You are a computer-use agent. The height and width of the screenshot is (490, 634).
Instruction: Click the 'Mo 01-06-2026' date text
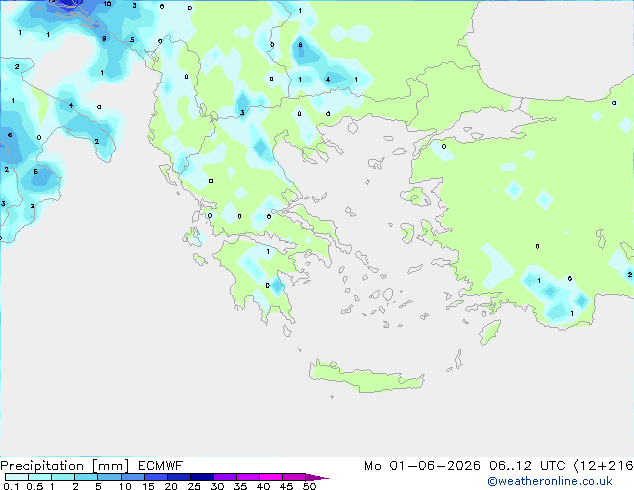click(x=422, y=466)
